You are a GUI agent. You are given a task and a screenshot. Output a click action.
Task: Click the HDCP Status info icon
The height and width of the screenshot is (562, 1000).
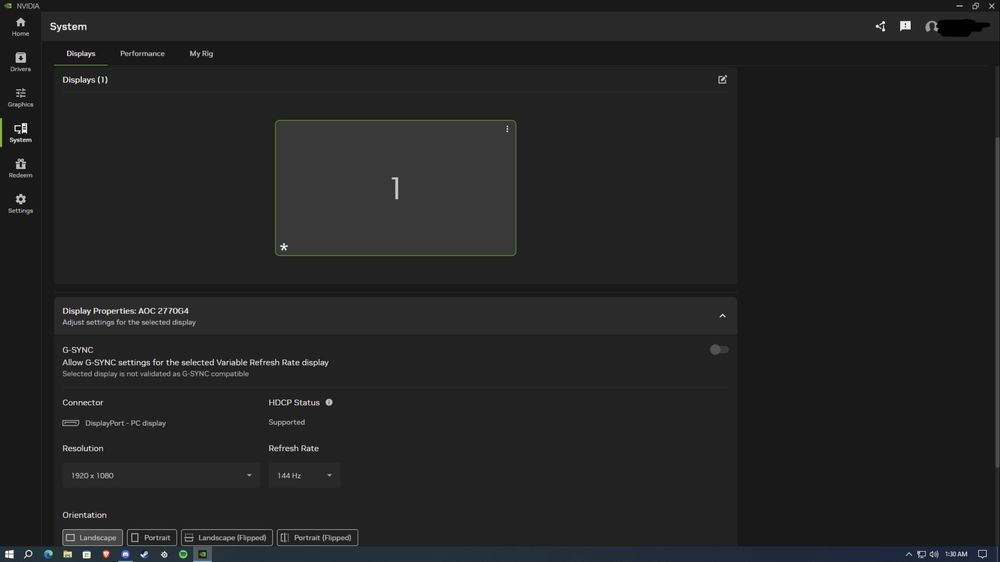pos(329,403)
